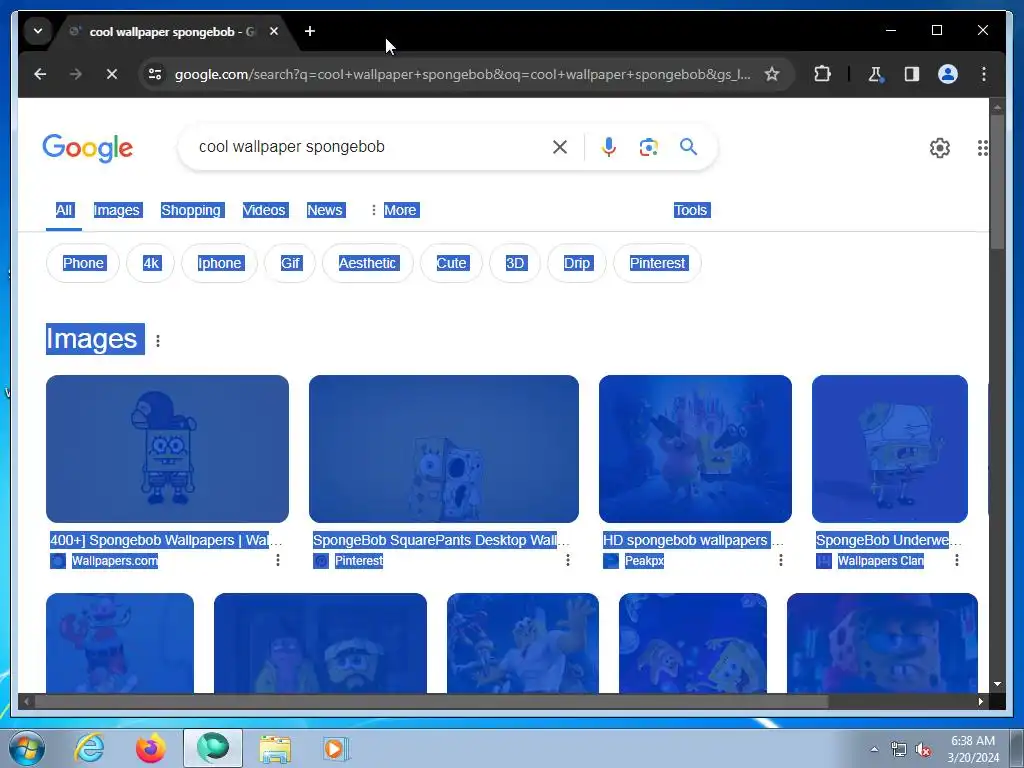Click the browser back arrow

click(x=40, y=74)
